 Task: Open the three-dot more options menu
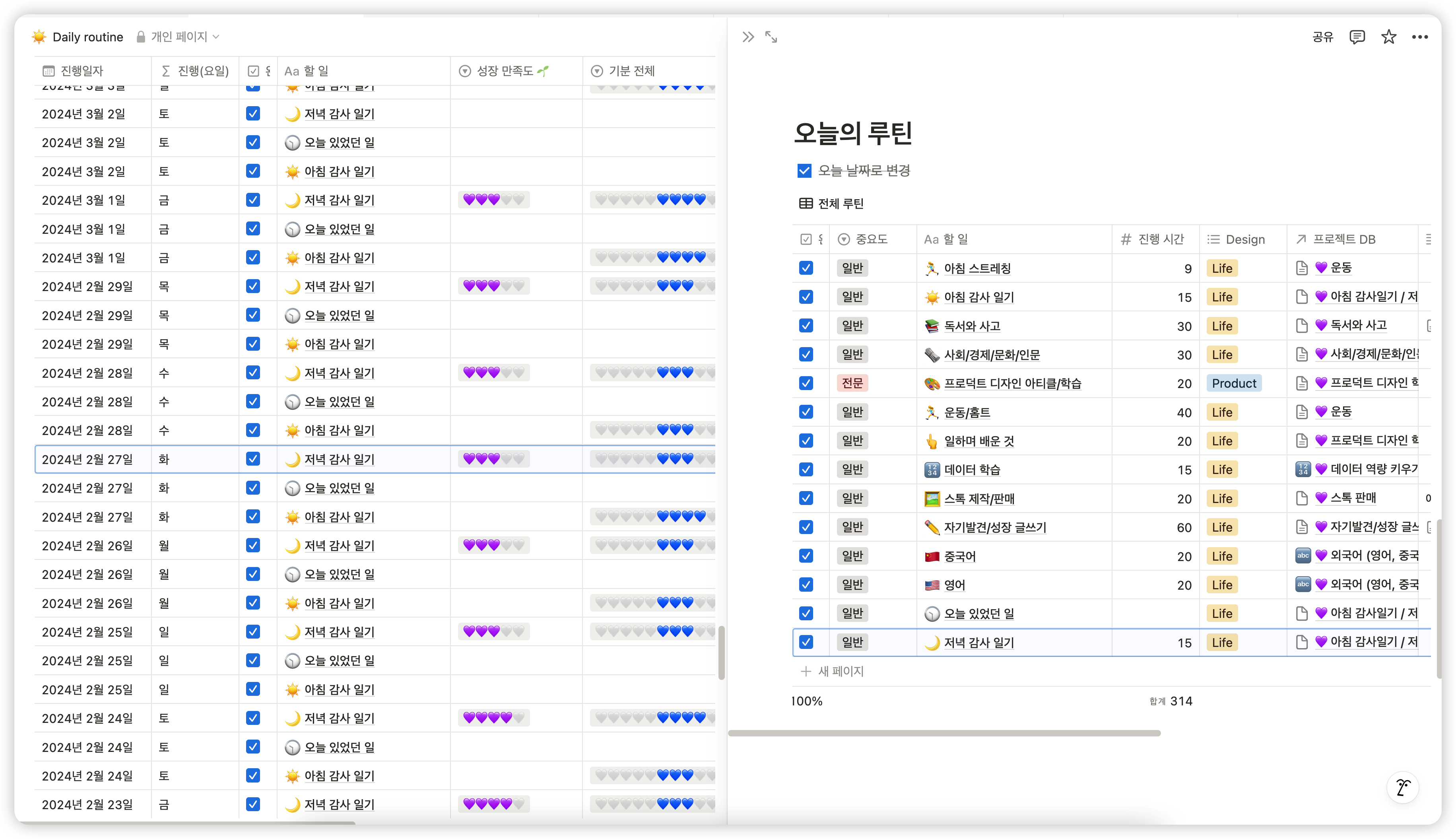[x=1420, y=37]
